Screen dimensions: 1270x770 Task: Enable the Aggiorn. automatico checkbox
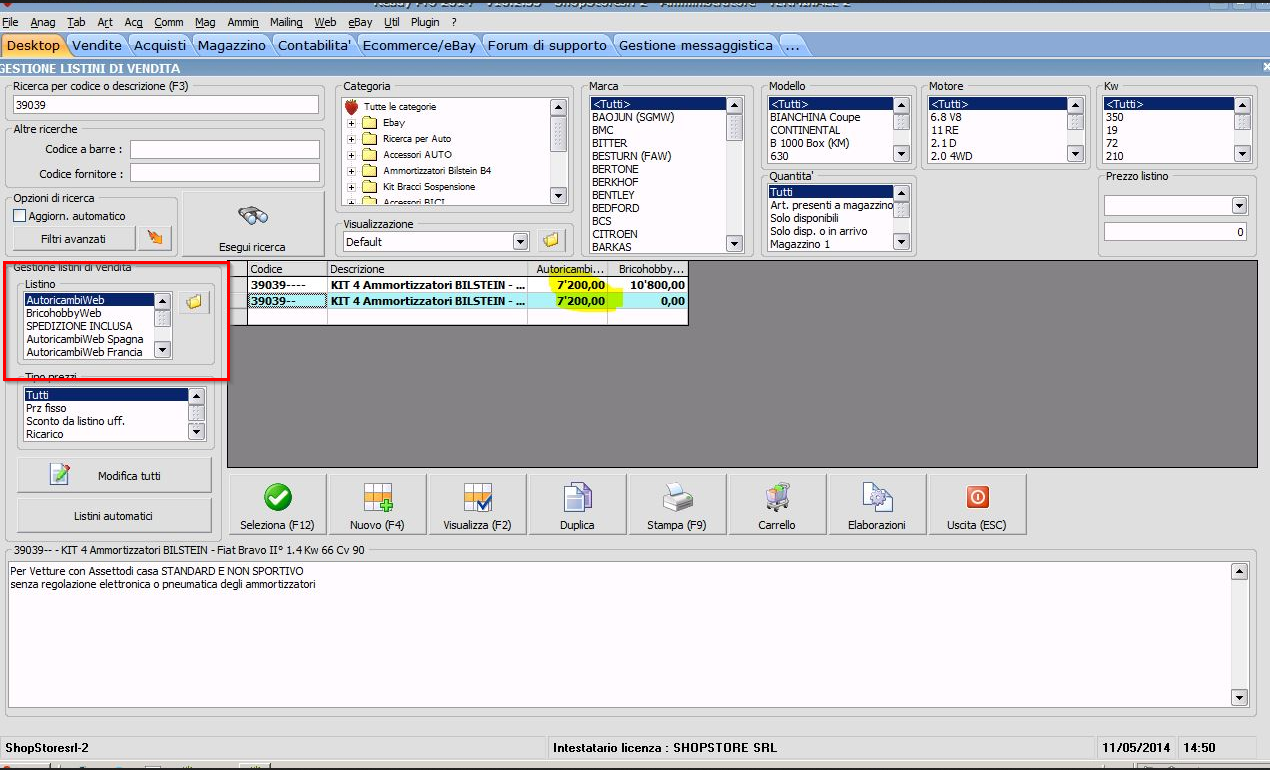coord(19,216)
